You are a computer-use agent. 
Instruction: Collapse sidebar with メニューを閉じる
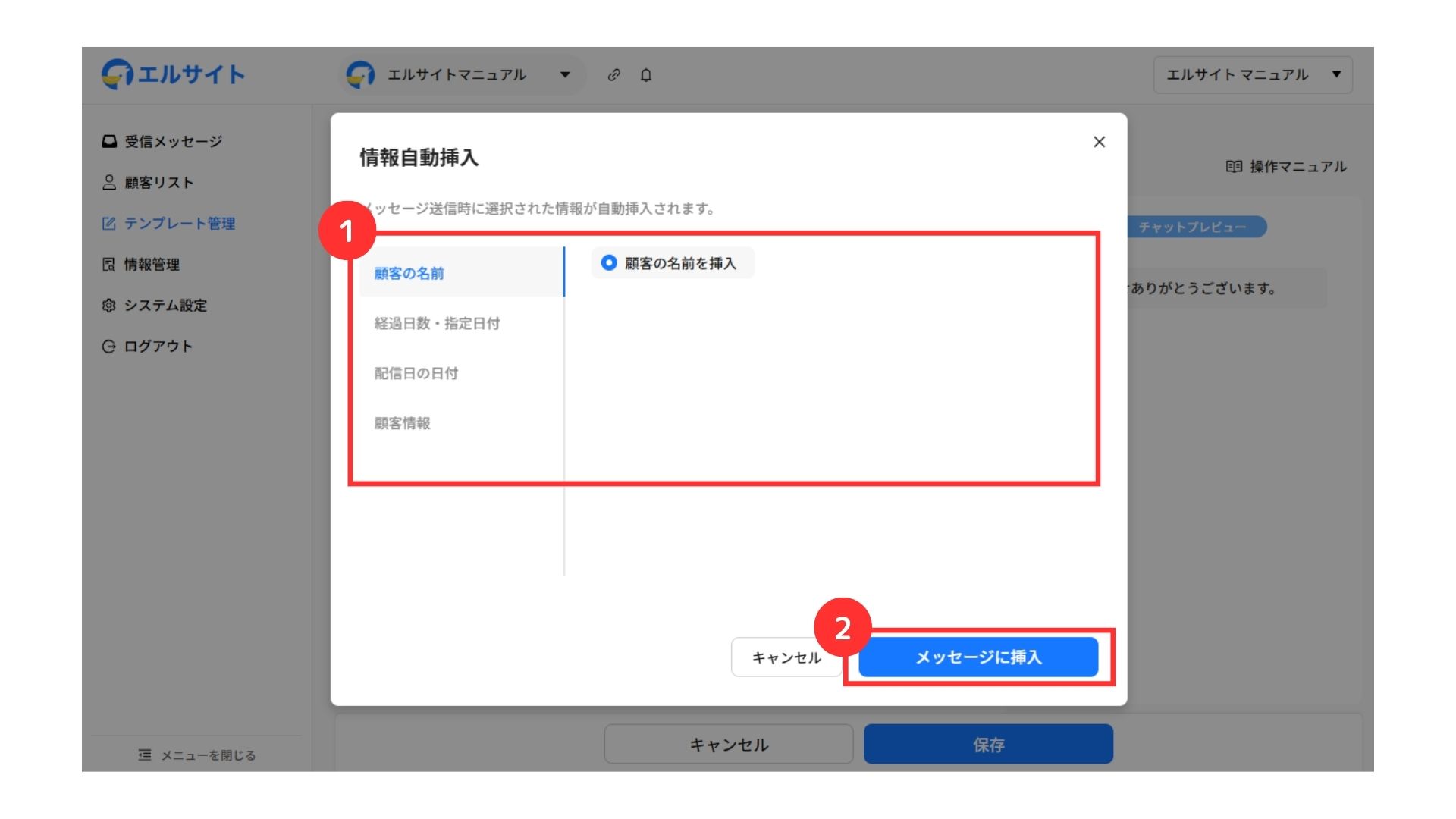197,755
